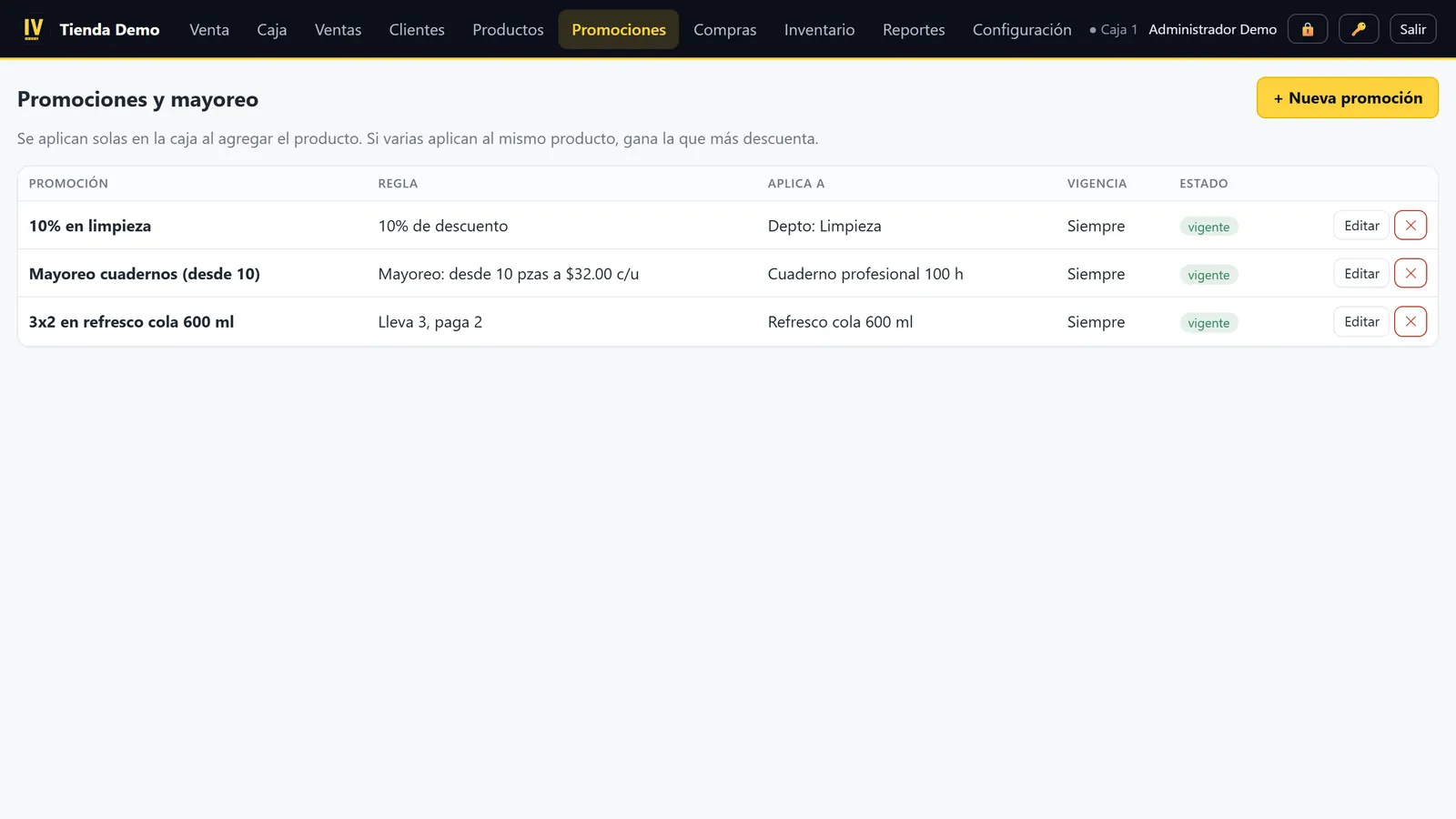
Task: Click the vigente badge for 3x2 refresco
Action: 1208,323
